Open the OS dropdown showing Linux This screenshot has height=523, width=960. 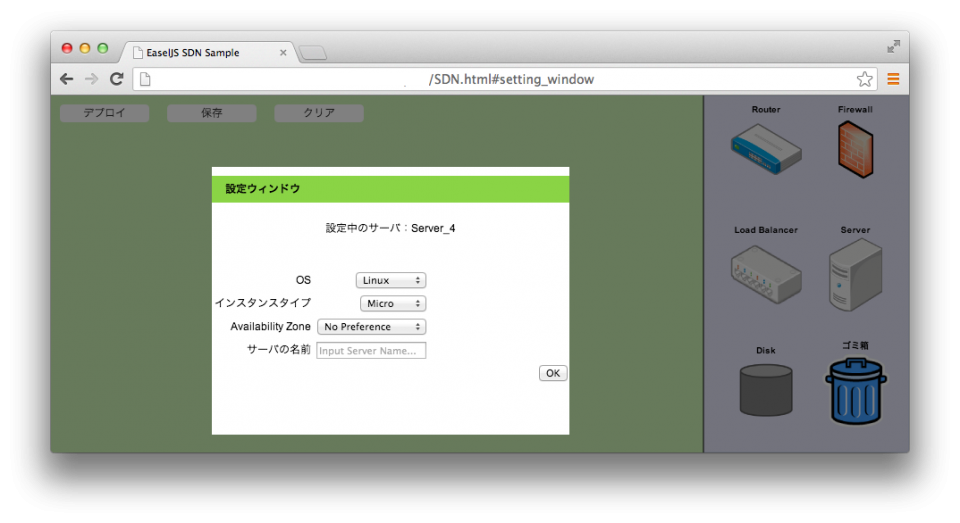pyautogui.click(x=391, y=280)
